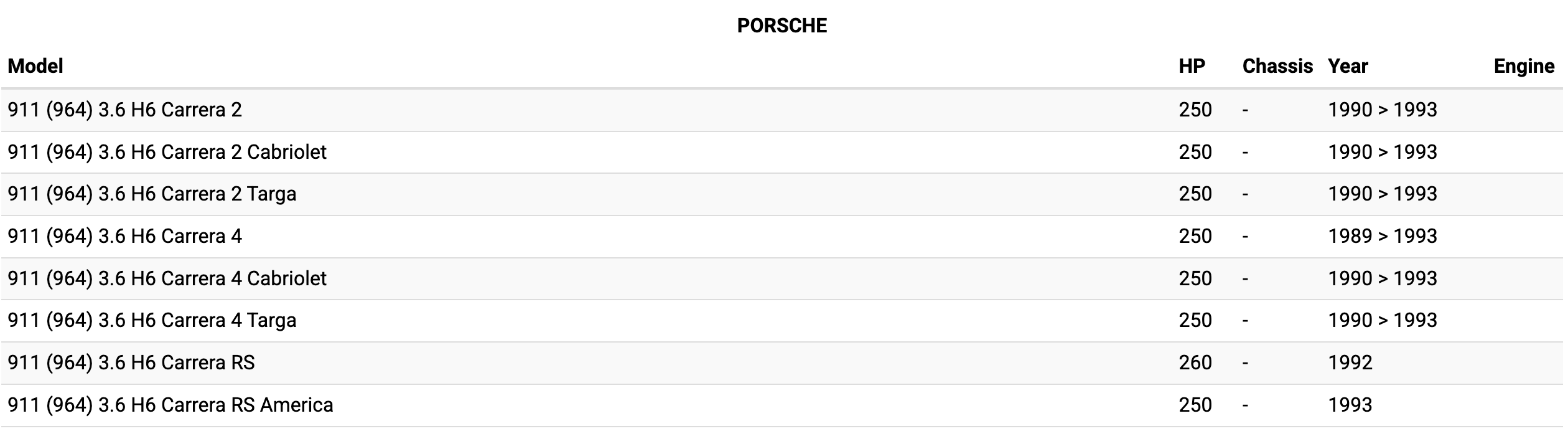Click the 1989 > 1993 year range
This screenshot has height=431, width=1568.
[1382, 237]
